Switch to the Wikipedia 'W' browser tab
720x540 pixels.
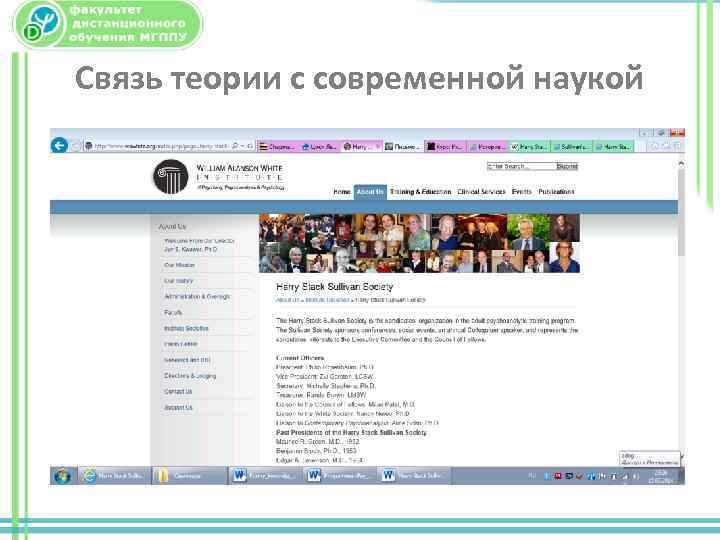tap(529, 146)
